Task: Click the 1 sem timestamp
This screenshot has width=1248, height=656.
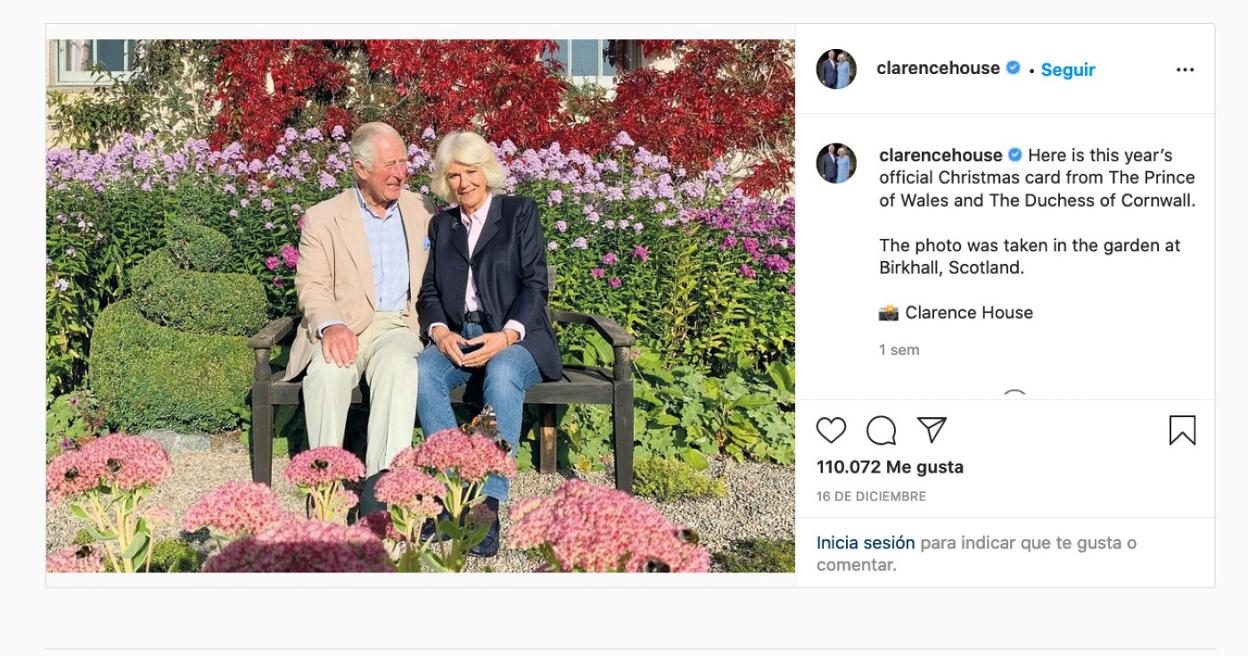Action: click(x=899, y=350)
